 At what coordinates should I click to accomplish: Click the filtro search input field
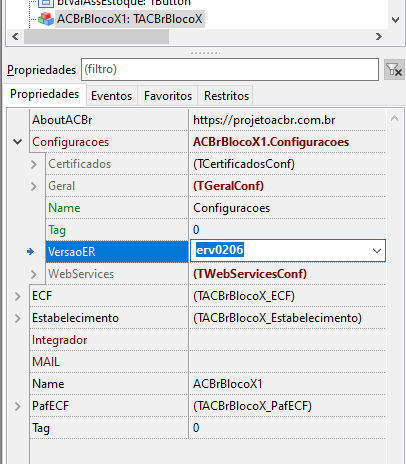tap(230, 69)
